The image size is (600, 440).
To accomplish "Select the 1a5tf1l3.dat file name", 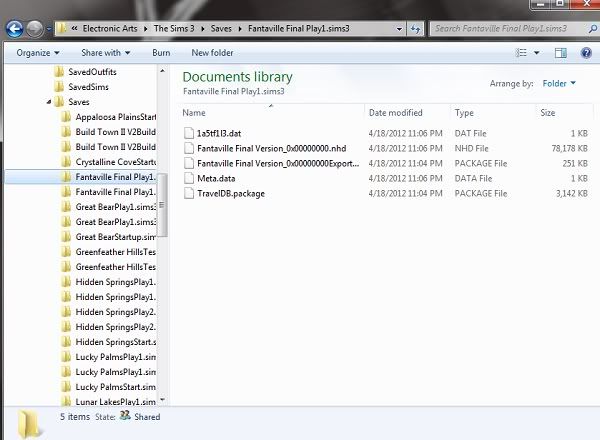I will (219, 134).
